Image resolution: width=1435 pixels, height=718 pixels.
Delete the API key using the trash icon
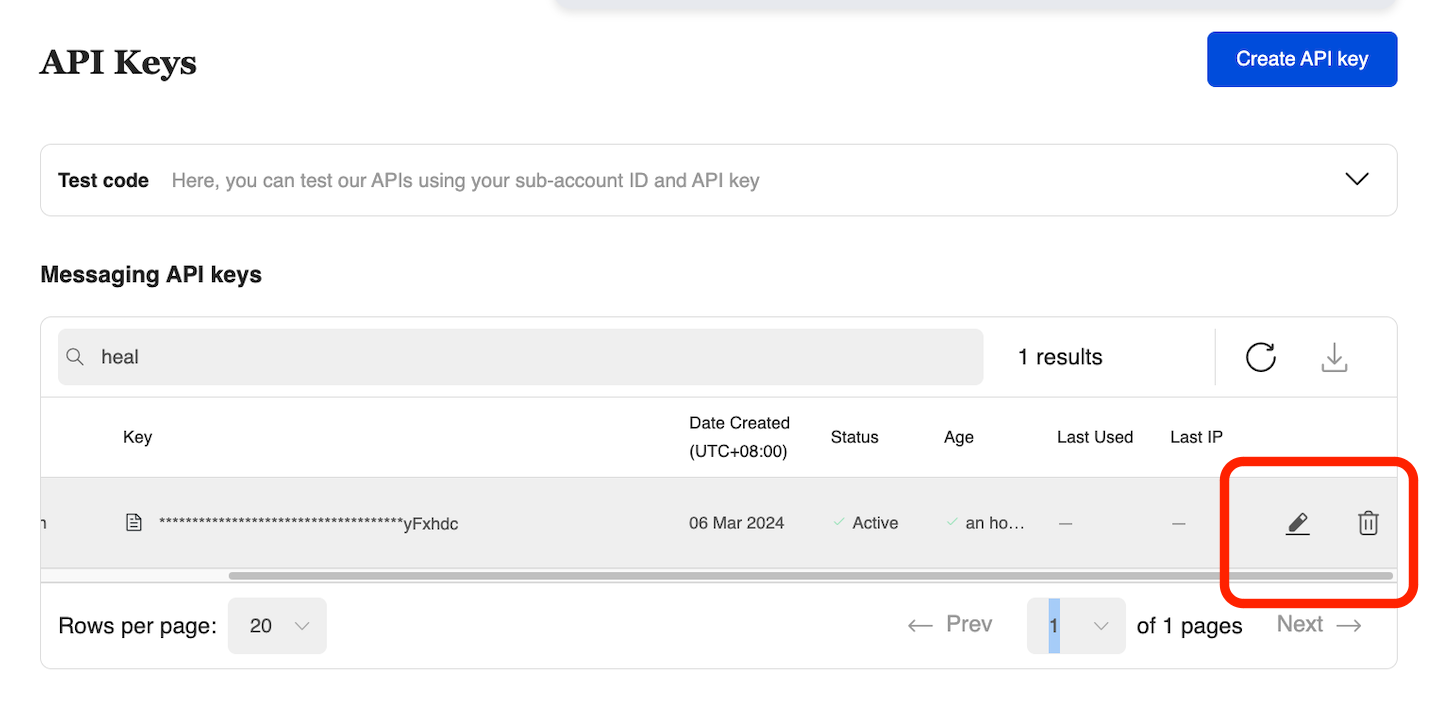pos(1368,523)
